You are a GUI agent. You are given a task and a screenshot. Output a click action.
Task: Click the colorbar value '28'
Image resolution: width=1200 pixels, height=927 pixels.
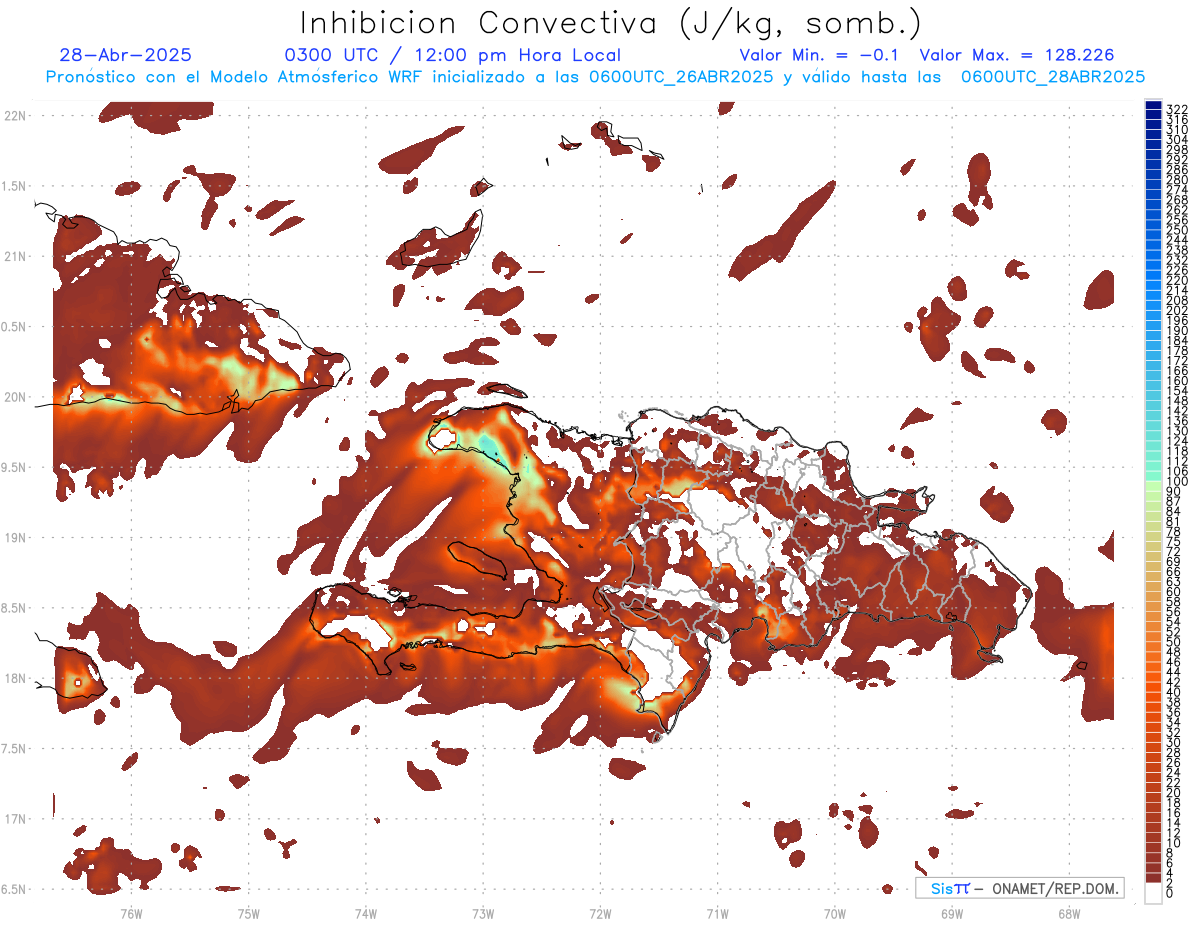[1174, 752]
